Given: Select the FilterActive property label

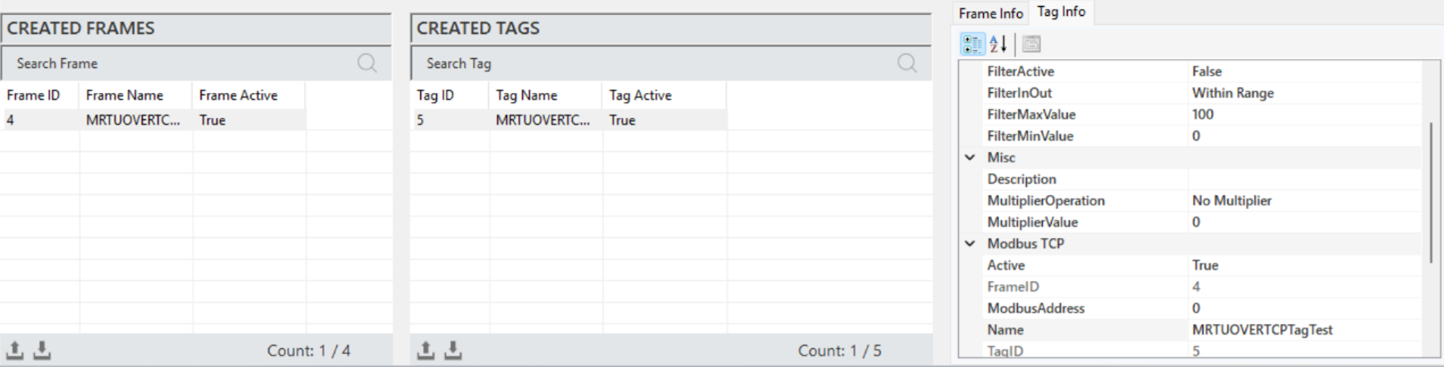Looking at the screenshot, I should [1020, 72].
